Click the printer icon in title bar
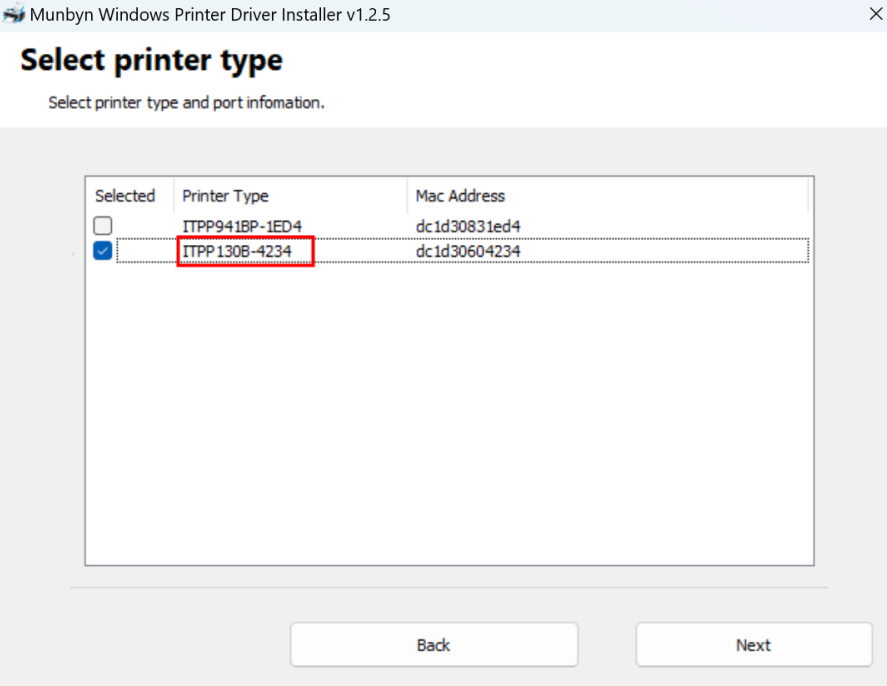The image size is (887, 686). [x=13, y=15]
